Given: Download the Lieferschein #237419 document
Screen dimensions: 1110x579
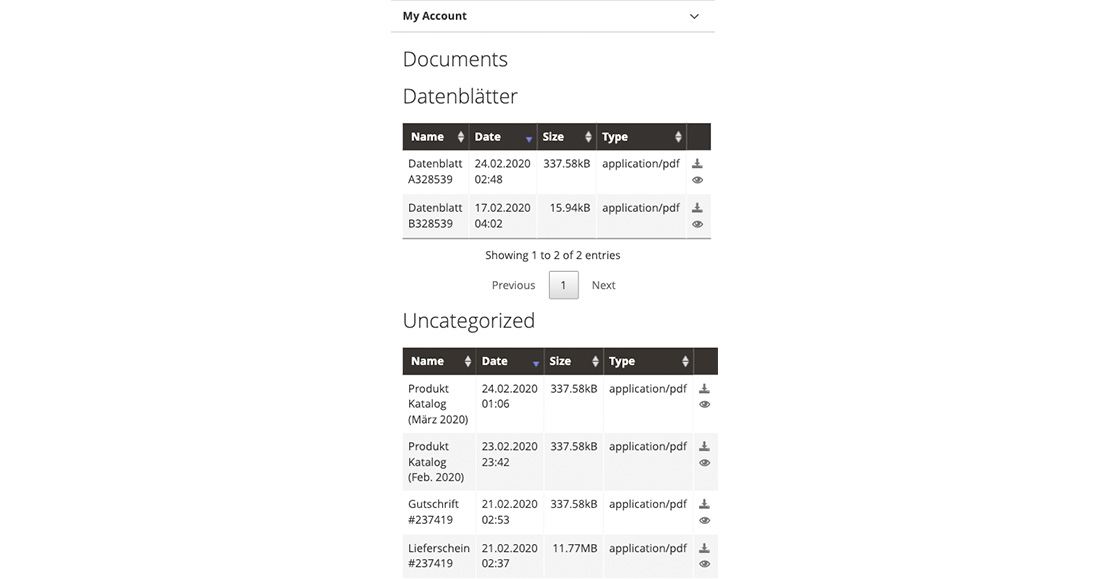Looking at the screenshot, I should point(704,547).
